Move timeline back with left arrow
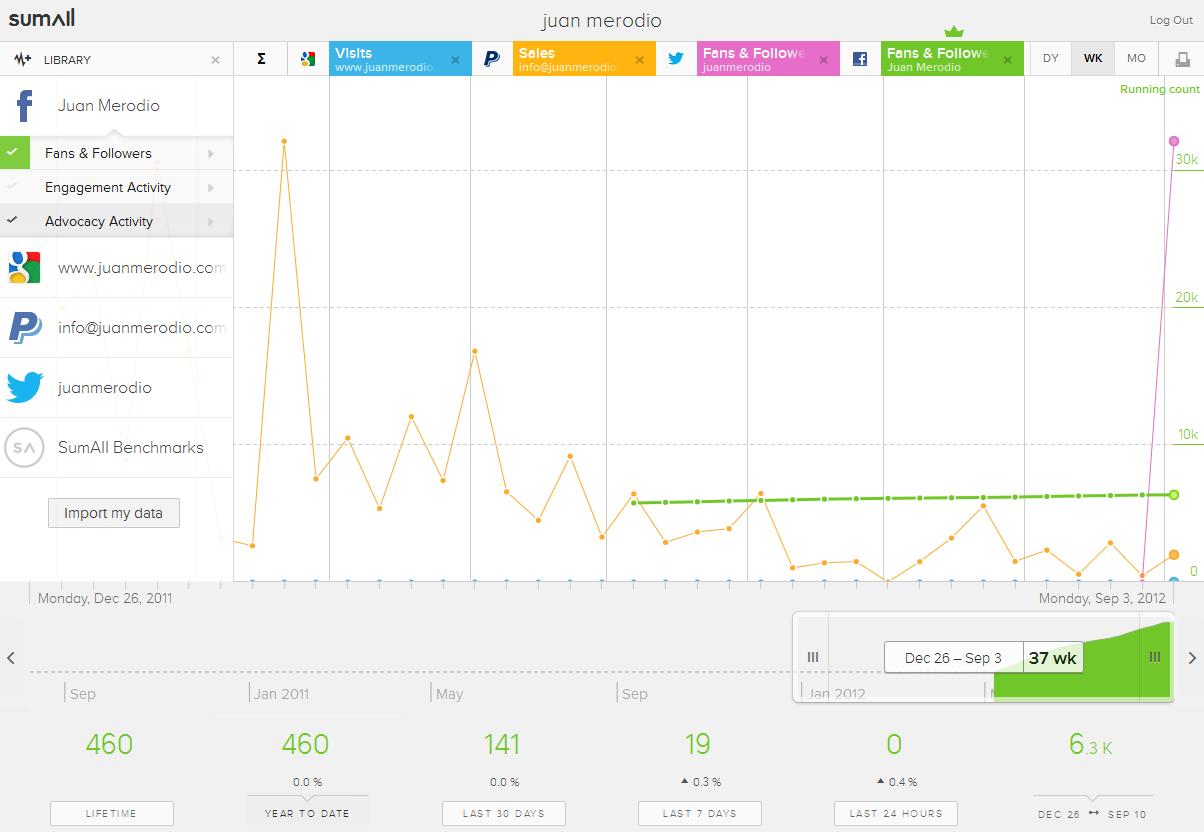 coord(11,657)
